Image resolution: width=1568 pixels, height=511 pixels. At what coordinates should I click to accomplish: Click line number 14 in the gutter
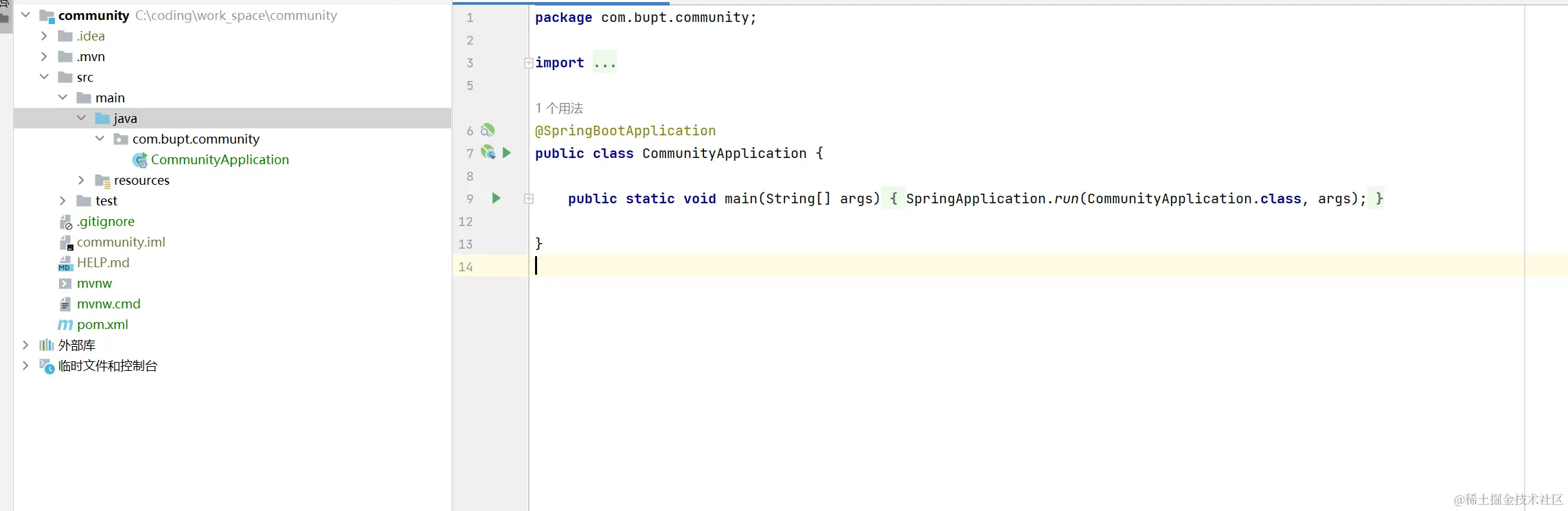pos(466,266)
